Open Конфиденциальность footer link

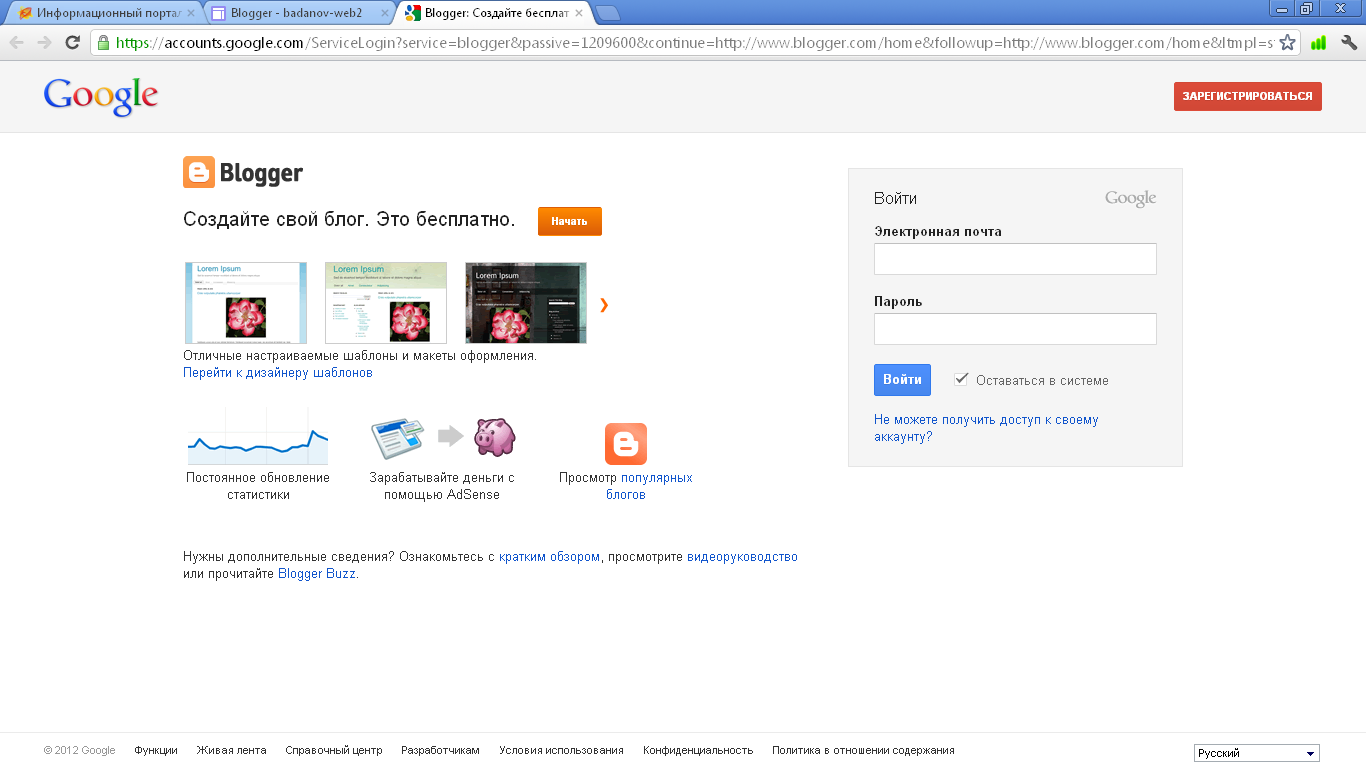[698, 750]
